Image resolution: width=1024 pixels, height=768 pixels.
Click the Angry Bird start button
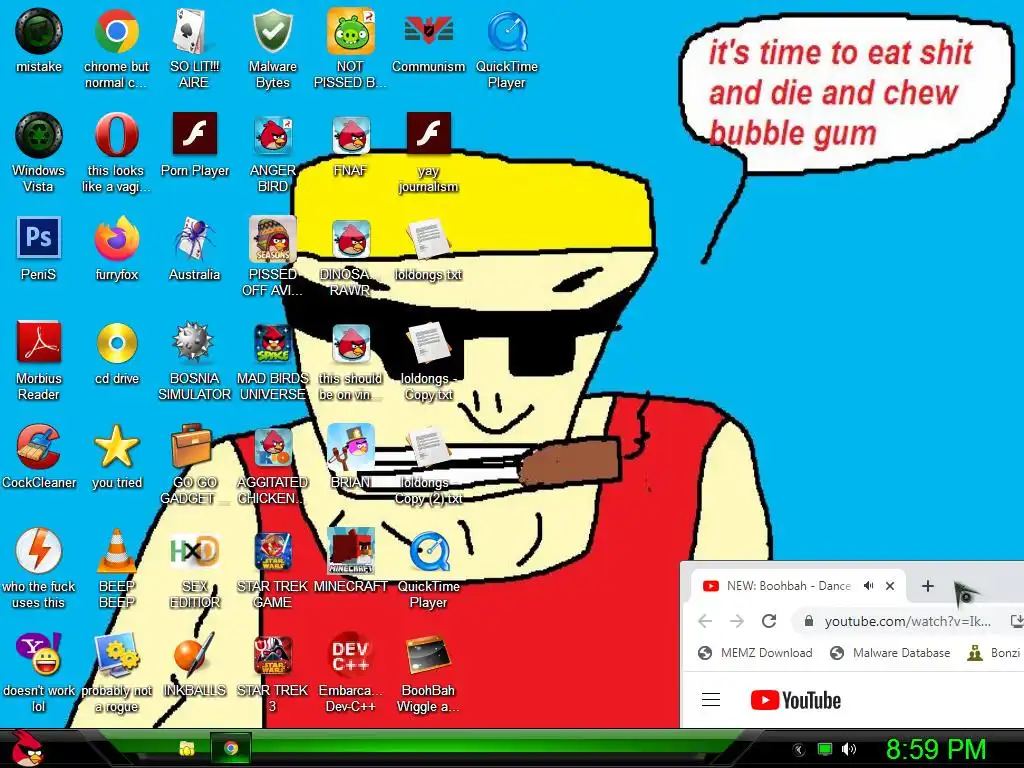pyautogui.click(x=27, y=748)
